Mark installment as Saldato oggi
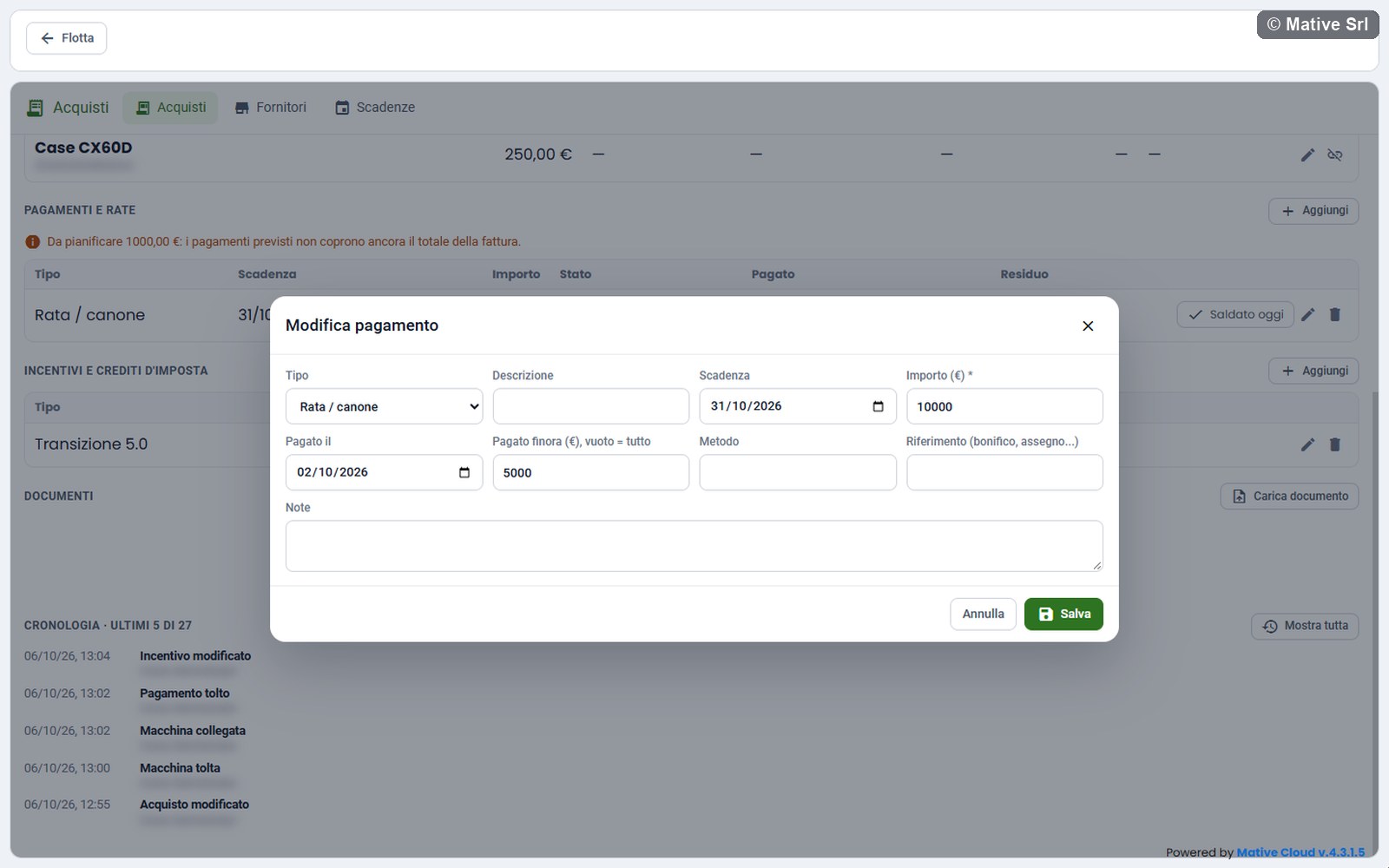1389x868 pixels. point(1235,314)
